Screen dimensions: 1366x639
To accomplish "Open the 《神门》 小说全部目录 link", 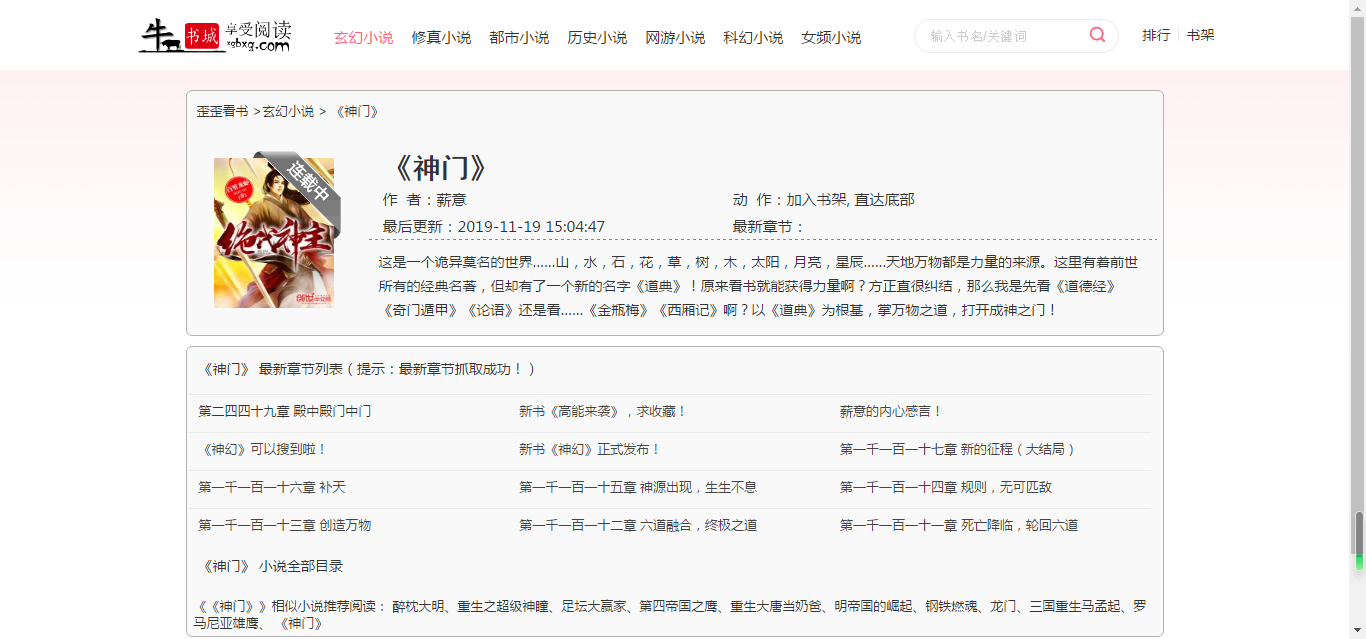I will click(x=272, y=566).
